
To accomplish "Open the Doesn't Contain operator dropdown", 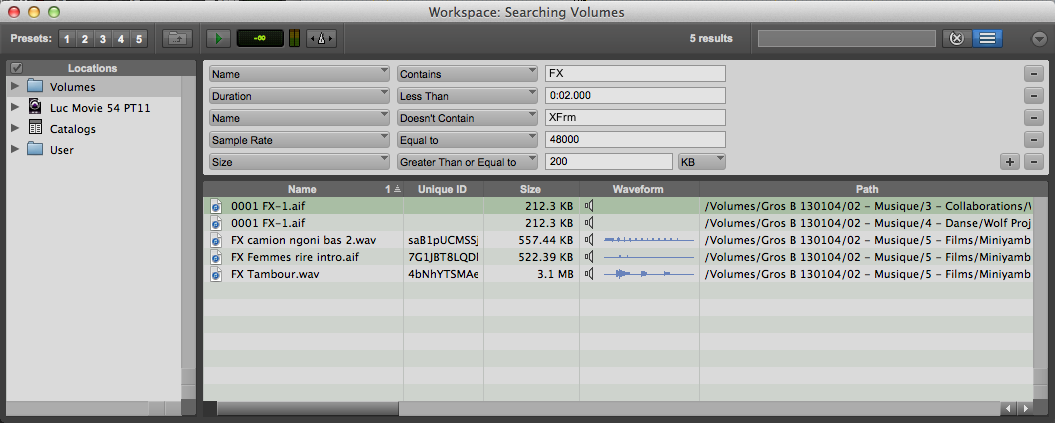I will coord(468,118).
